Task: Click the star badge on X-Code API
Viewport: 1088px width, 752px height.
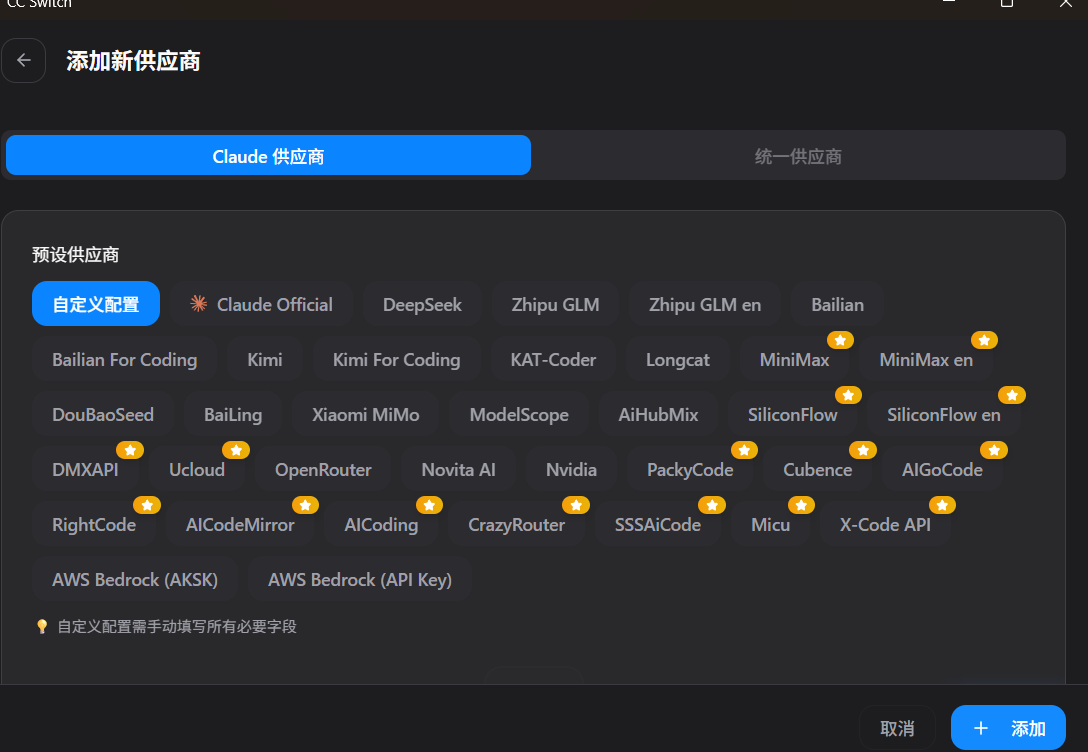Action: [x=942, y=505]
